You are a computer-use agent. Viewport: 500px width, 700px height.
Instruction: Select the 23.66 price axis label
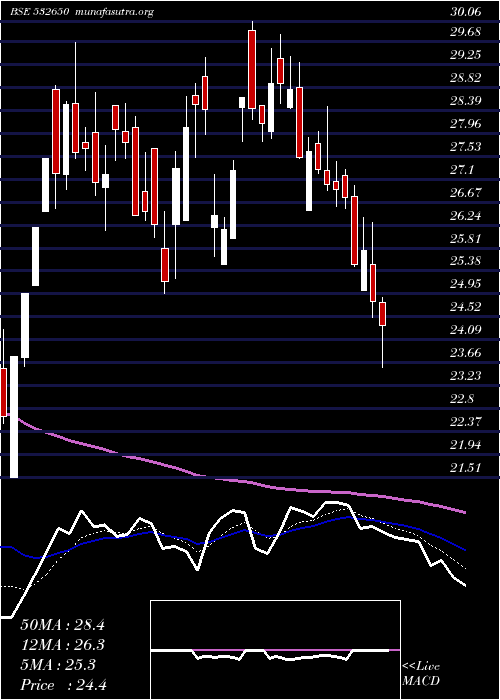tap(465, 353)
